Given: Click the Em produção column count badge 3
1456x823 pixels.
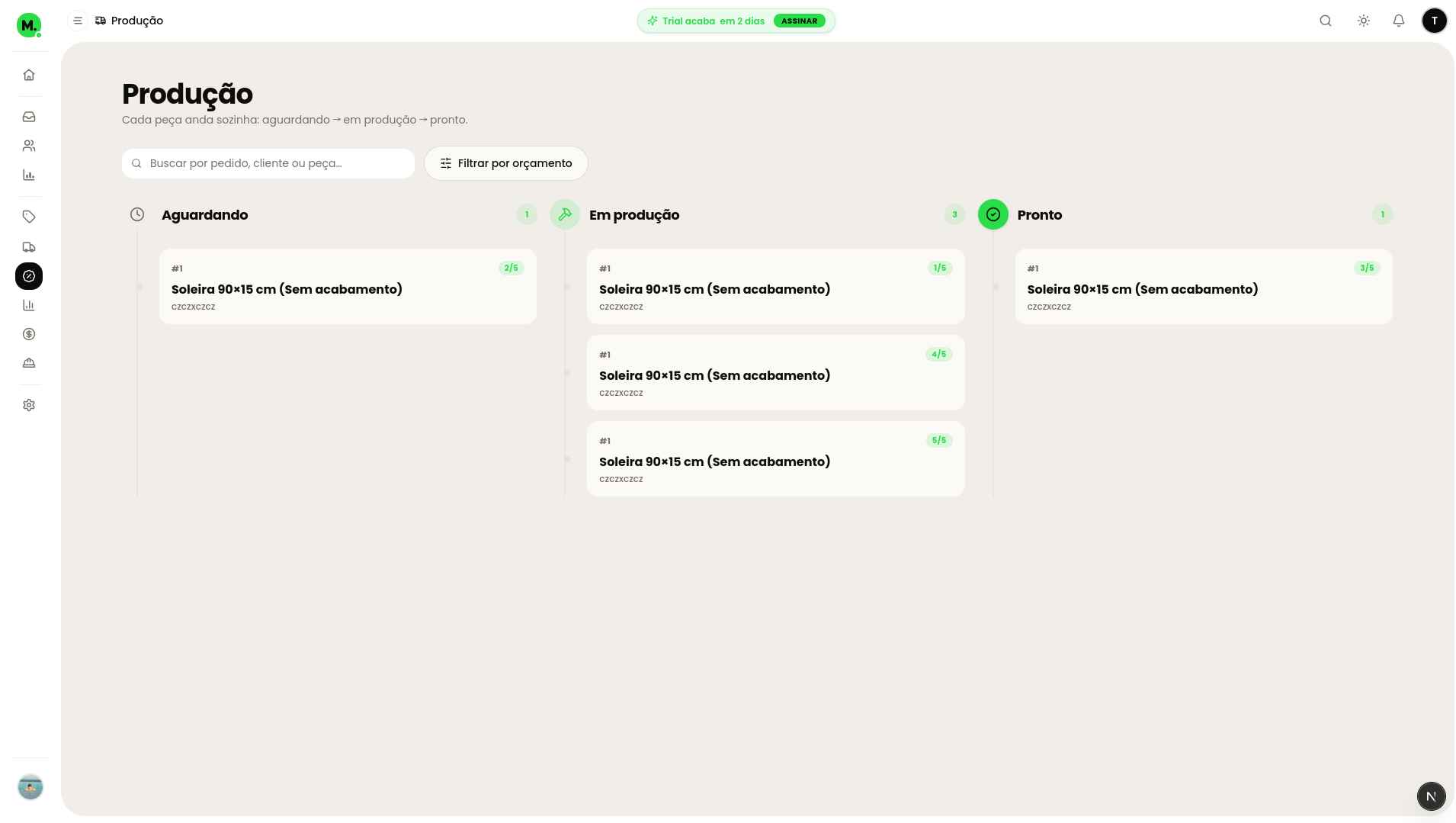Looking at the screenshot, I should 954,214.
